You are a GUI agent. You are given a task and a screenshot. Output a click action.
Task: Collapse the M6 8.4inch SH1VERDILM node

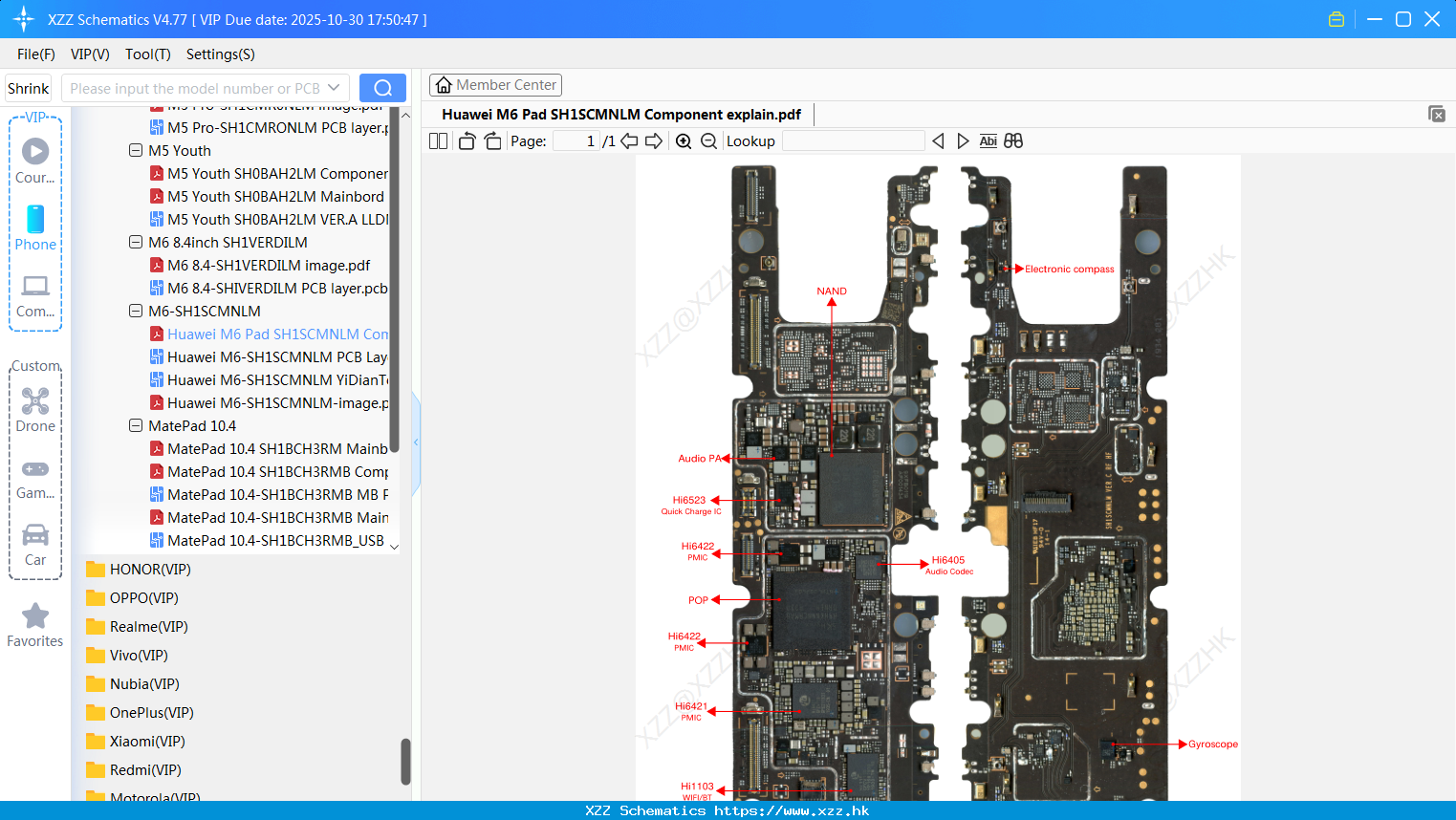click(136, 242)
